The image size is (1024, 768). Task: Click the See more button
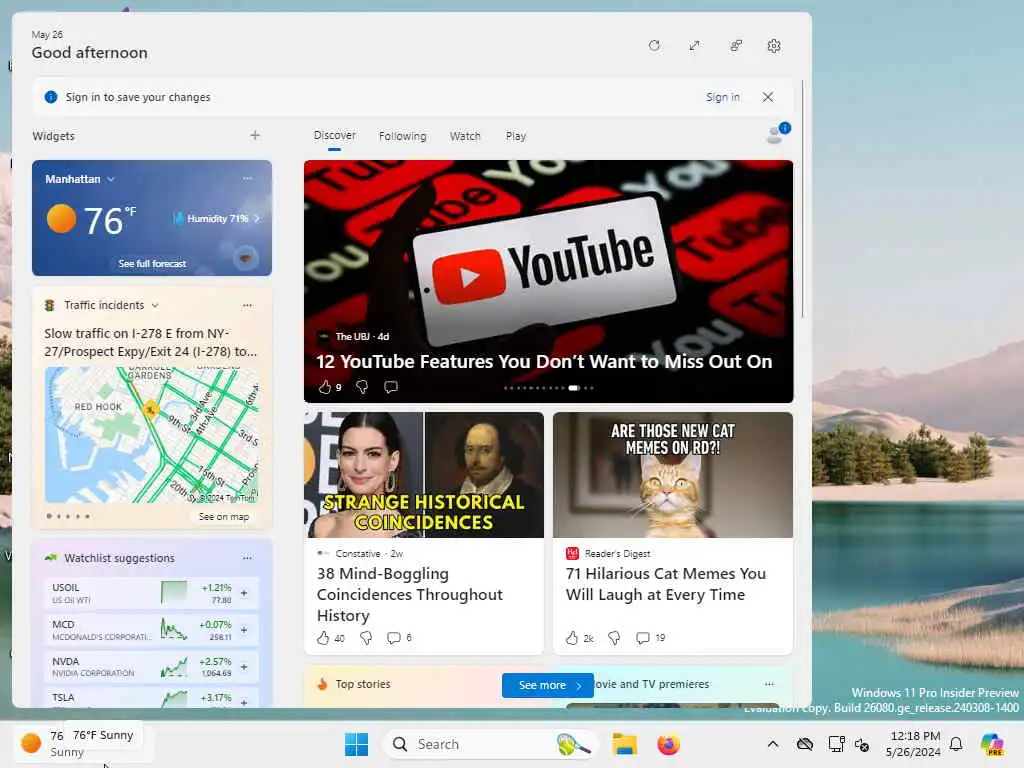coord(547,685)
